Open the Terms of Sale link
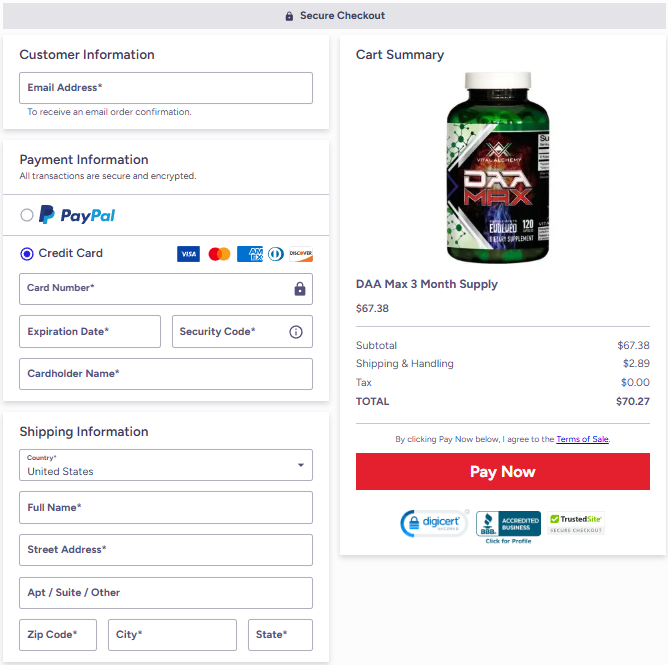Image resolution: width=668 pixels, height=665 pixels. pos(582,439)
